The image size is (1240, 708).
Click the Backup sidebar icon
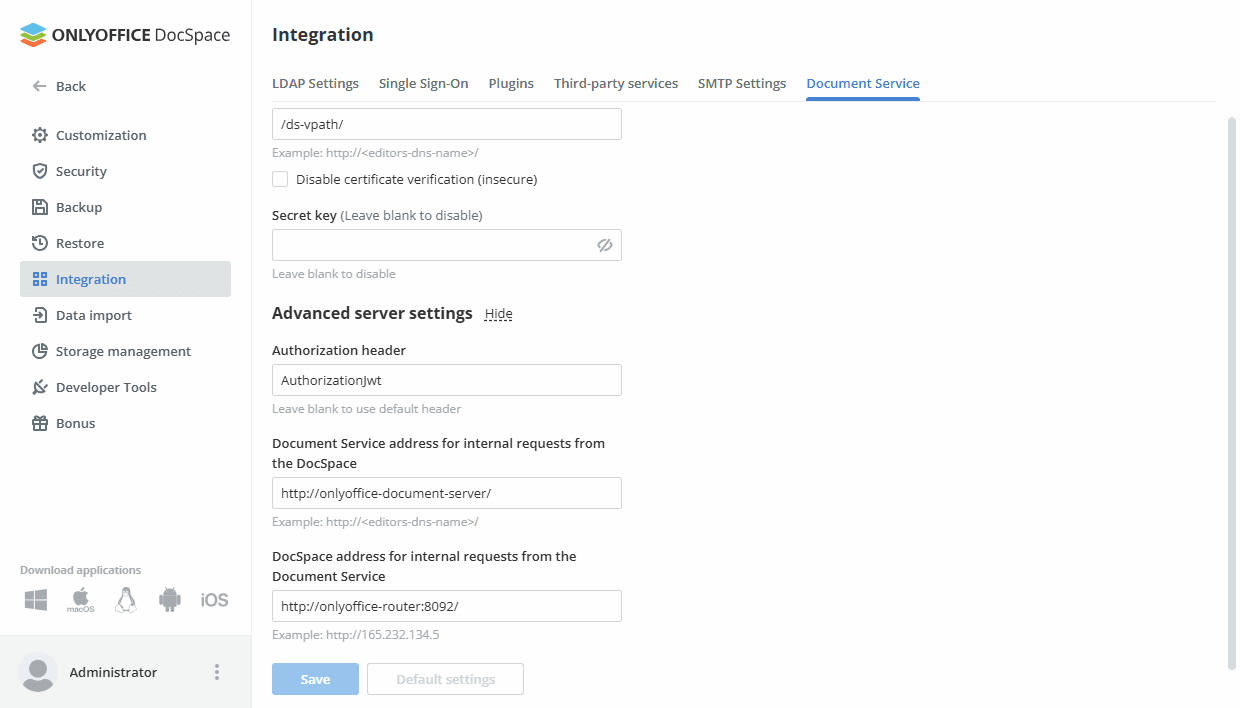coord(38,207)
